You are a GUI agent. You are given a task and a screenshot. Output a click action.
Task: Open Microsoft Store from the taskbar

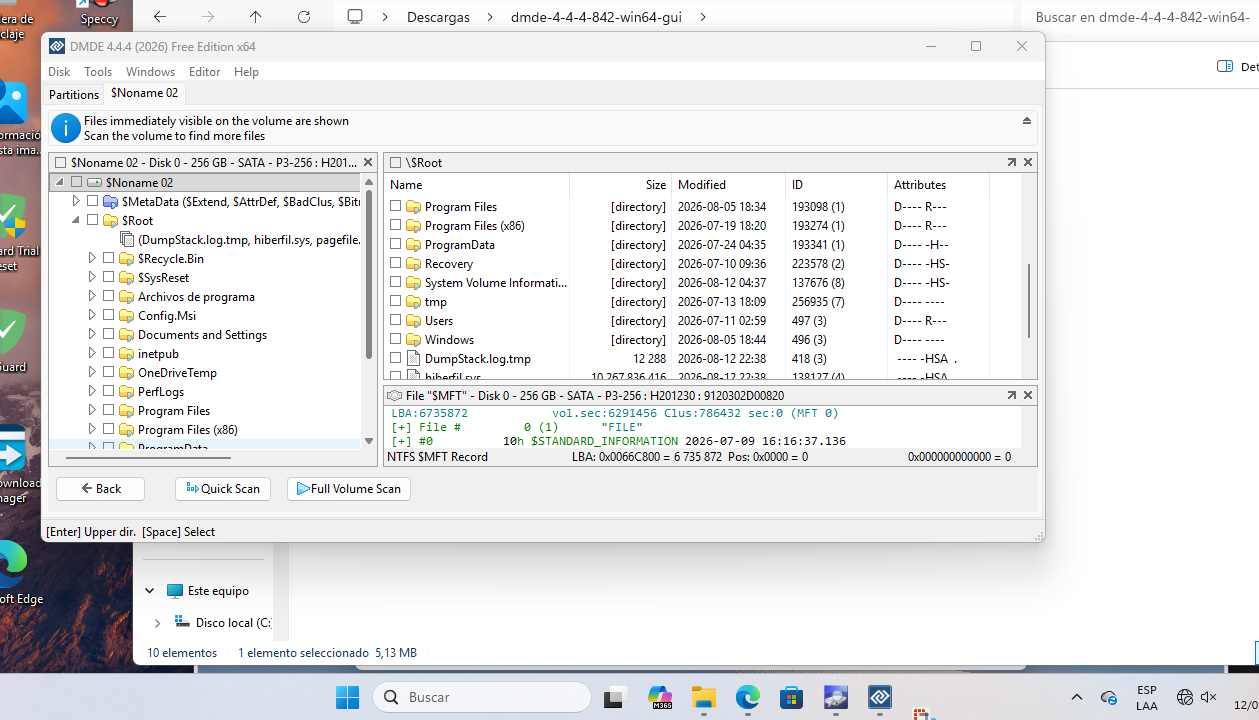(x=792, y=697)
